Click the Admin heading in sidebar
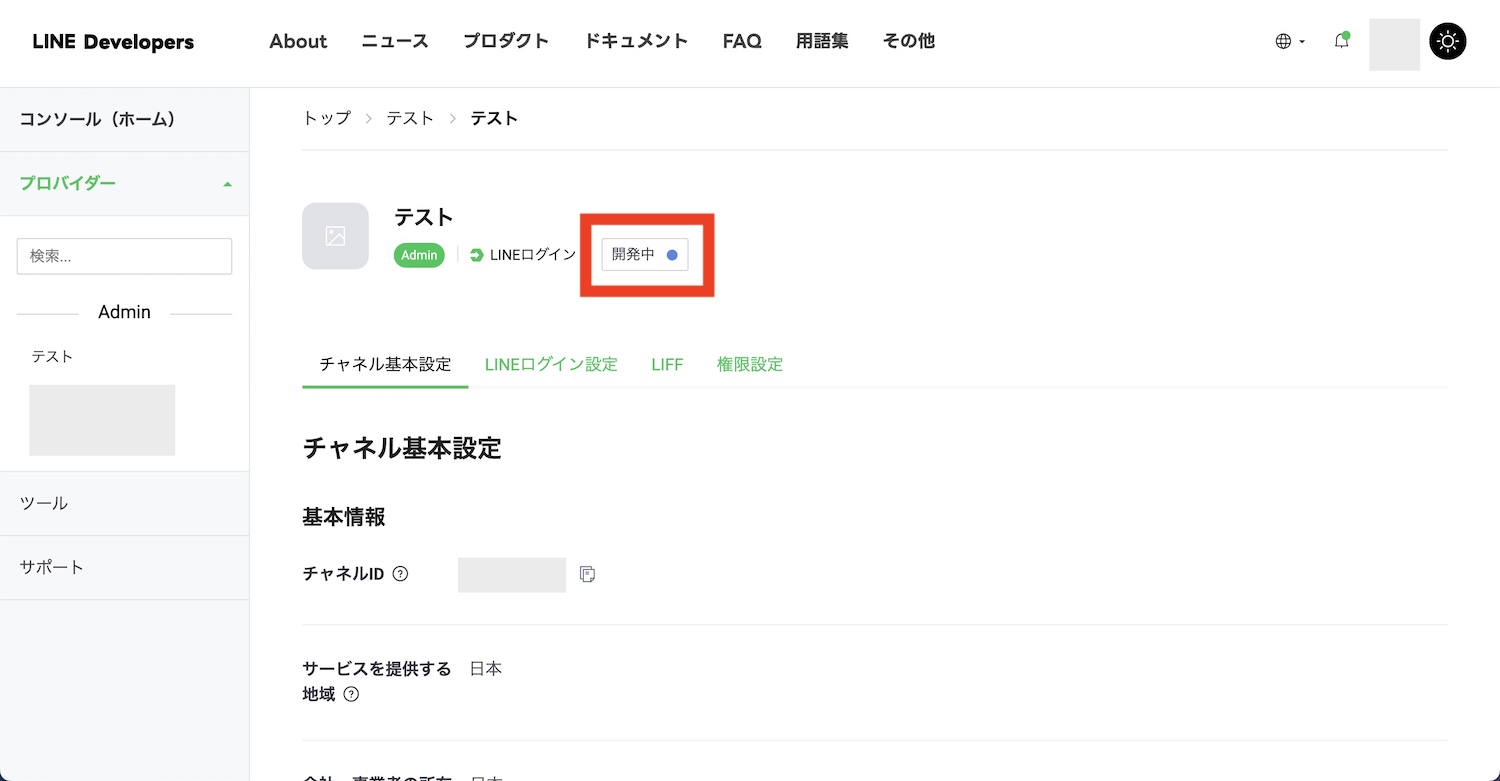 point(124,312)
